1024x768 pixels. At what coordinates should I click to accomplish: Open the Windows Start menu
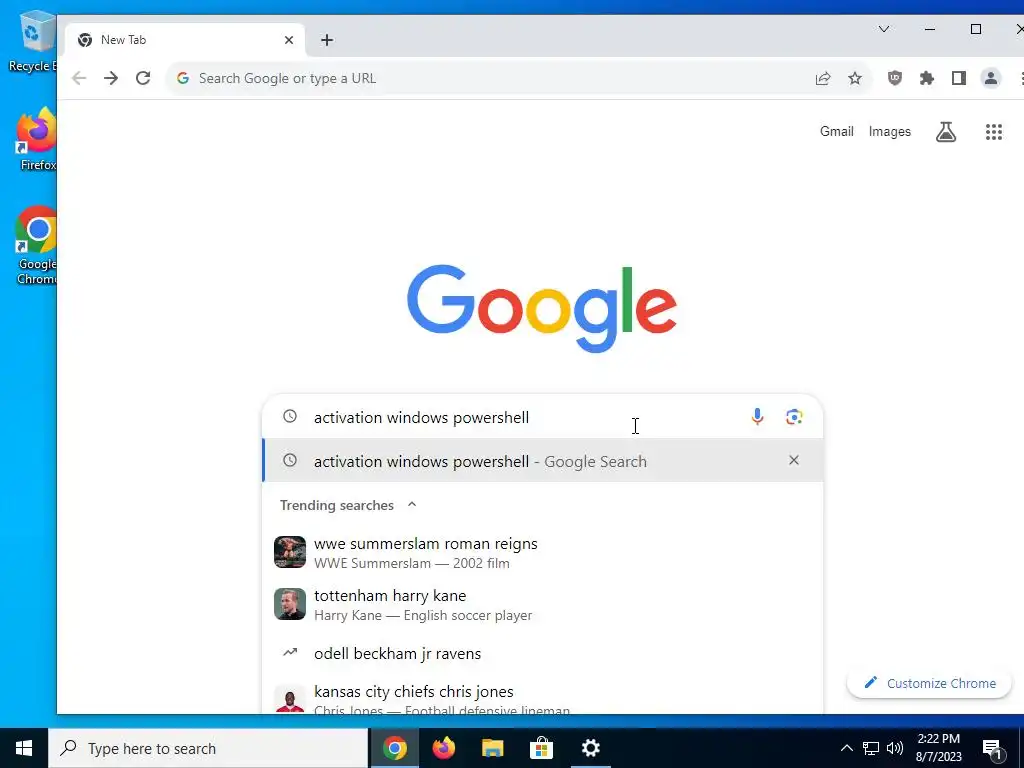click(x=24, y=748)
